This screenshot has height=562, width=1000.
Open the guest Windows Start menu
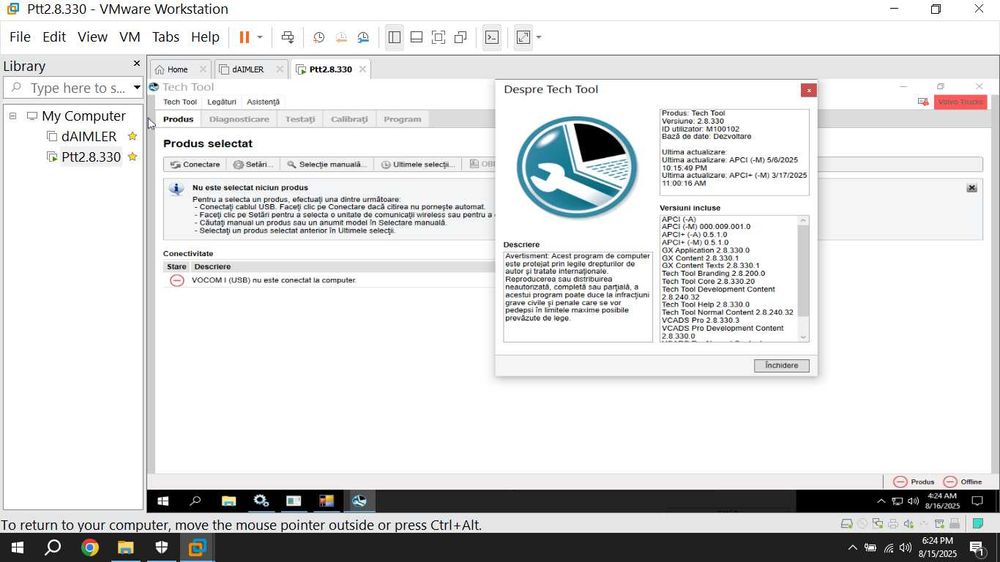coord(163,501)
